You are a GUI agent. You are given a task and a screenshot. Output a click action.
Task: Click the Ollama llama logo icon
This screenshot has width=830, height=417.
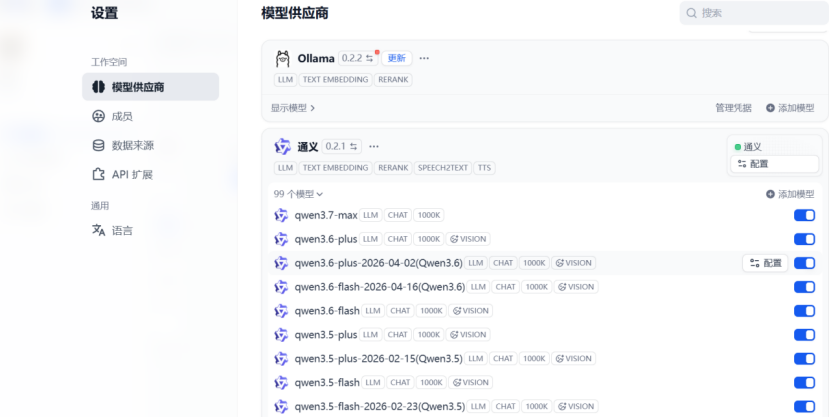click(283, 58)
